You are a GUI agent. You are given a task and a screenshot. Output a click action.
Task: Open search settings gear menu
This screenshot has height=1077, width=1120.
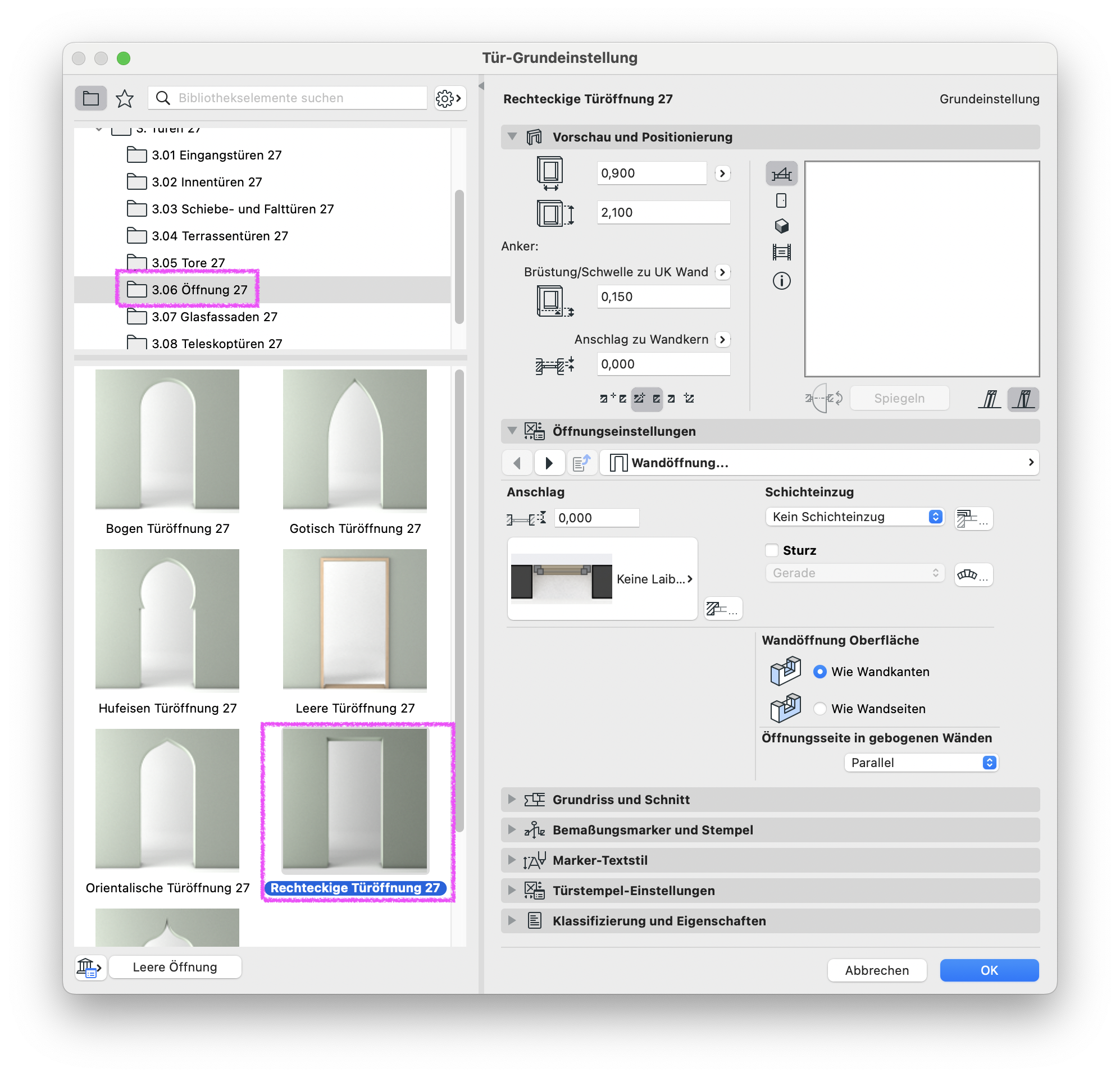pyautogui.click(x=449, y=98)
